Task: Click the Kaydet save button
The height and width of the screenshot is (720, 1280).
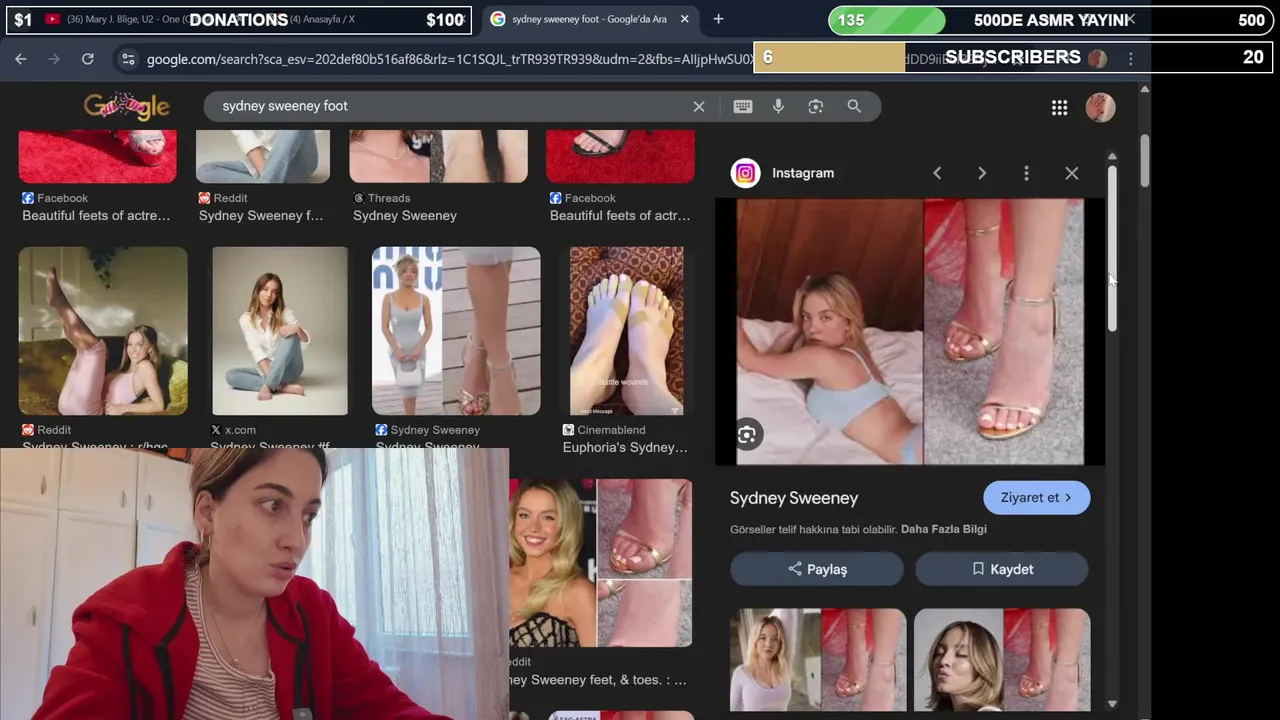Action: 1002,569
